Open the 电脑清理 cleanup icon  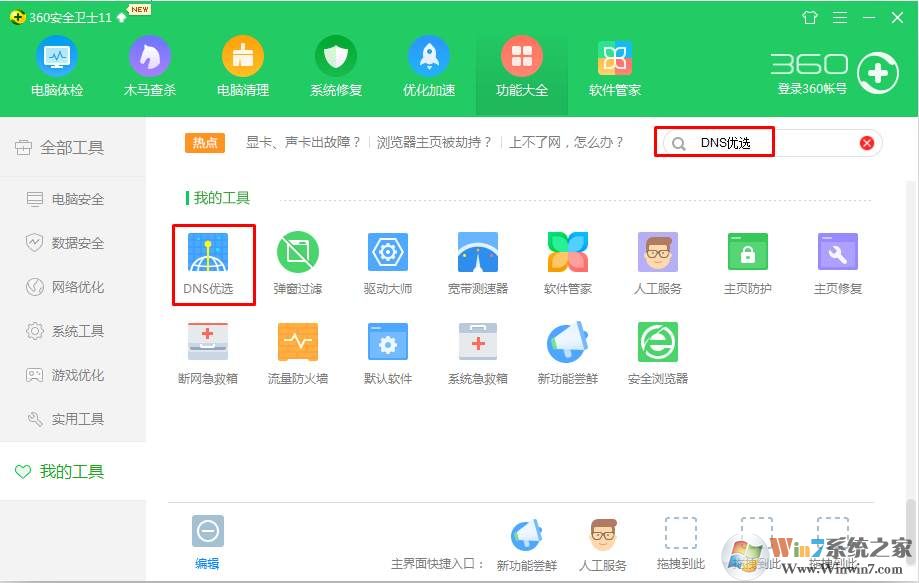point(243,57)
